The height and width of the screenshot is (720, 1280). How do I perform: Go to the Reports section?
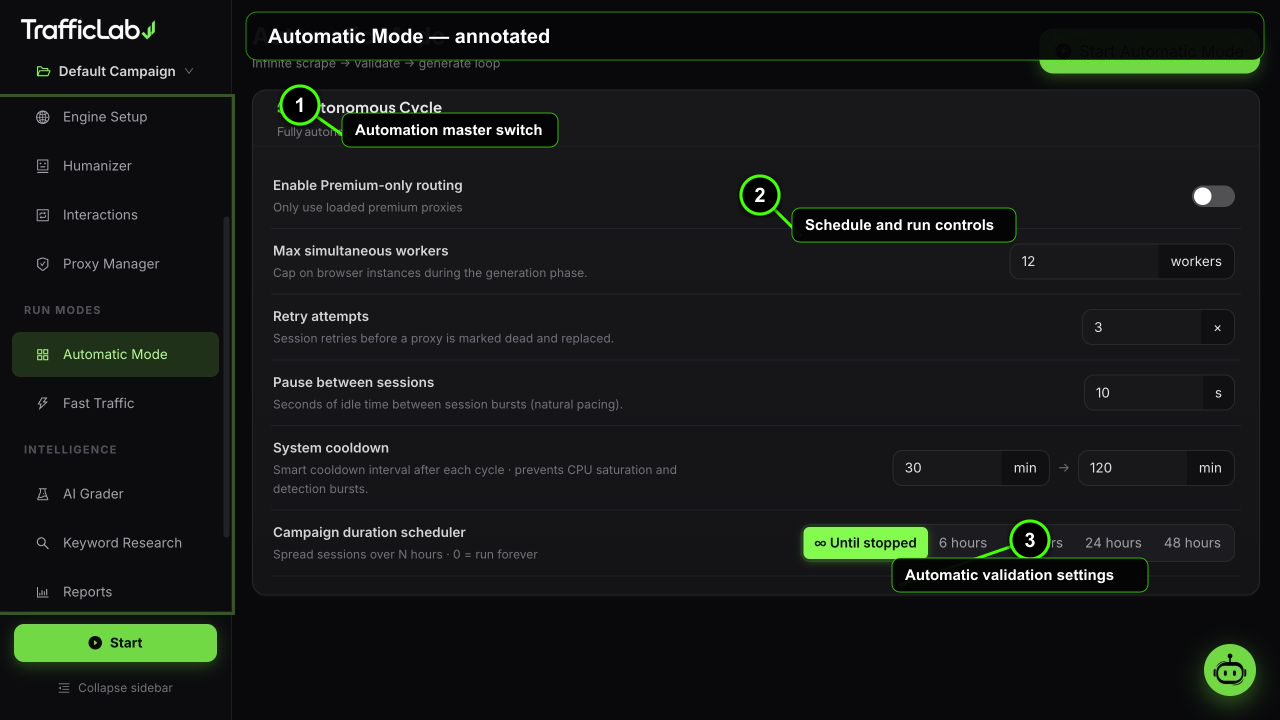(115, 592)
